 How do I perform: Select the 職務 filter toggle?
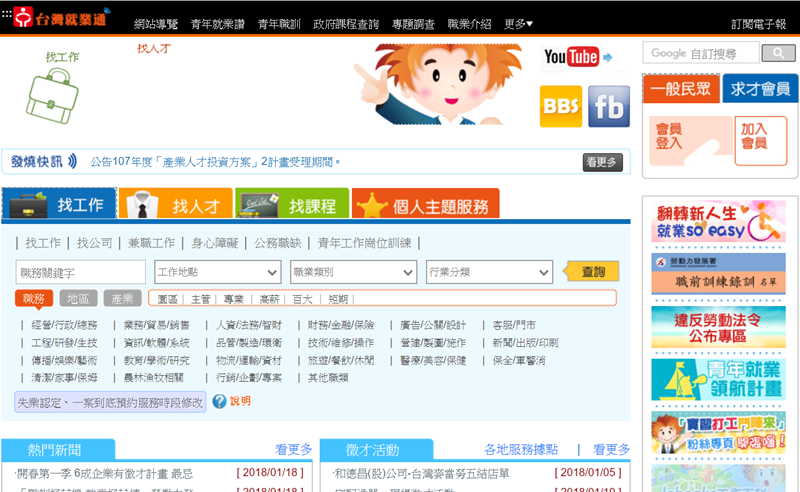click(x=34, y=299)
